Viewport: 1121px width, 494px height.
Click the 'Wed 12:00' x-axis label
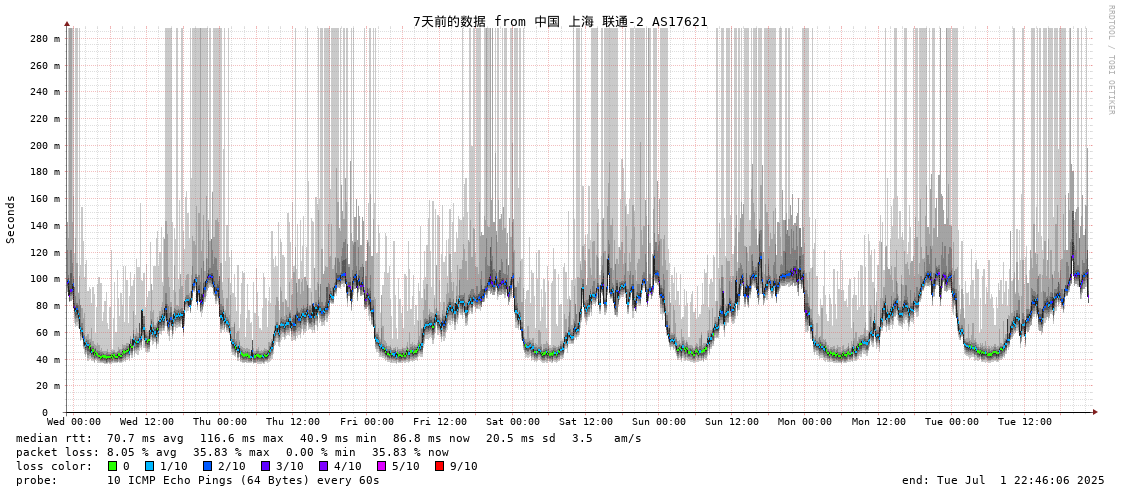147,422
